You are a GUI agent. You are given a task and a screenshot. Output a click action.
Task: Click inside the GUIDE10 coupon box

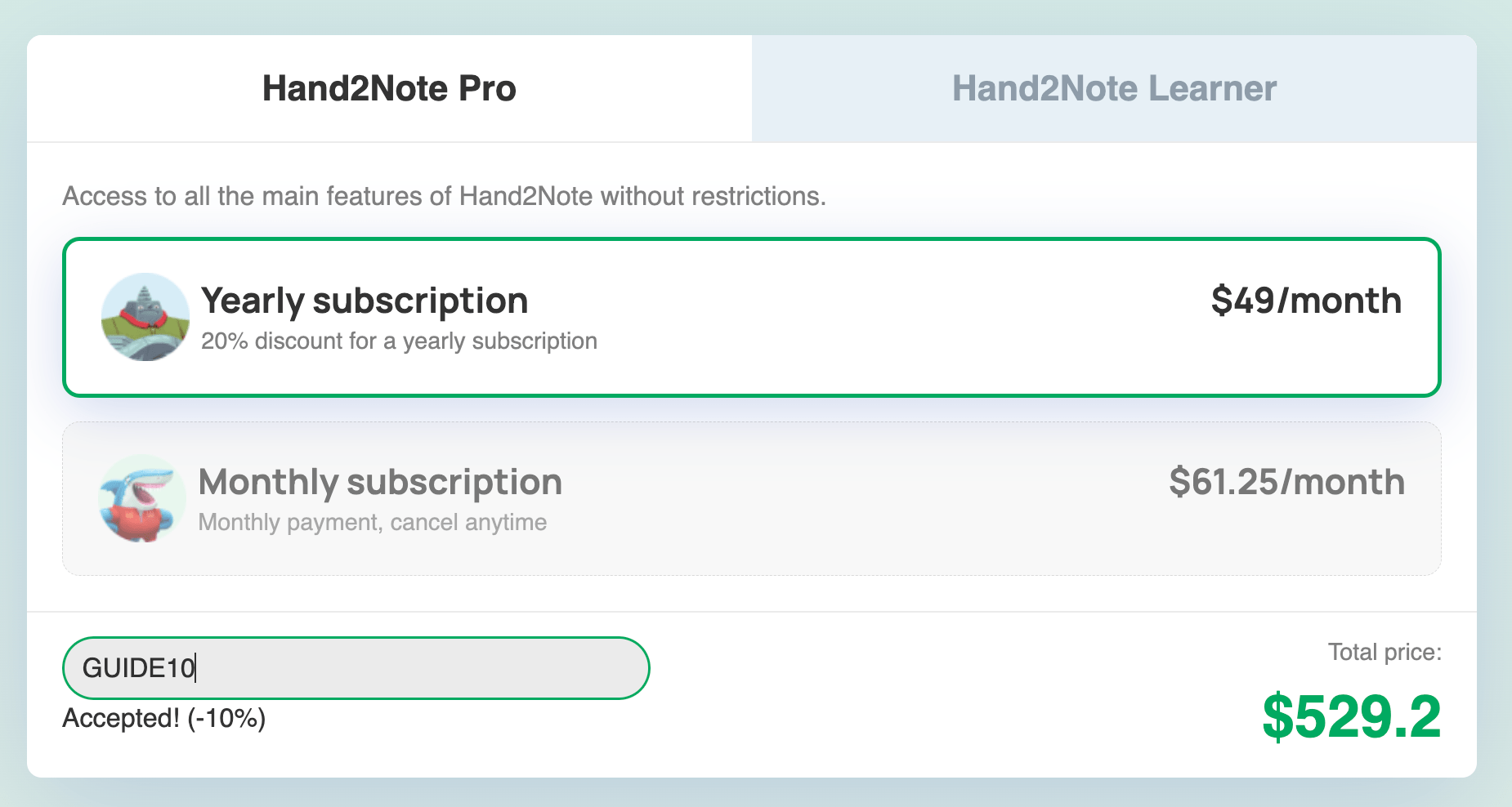point(356,667)
